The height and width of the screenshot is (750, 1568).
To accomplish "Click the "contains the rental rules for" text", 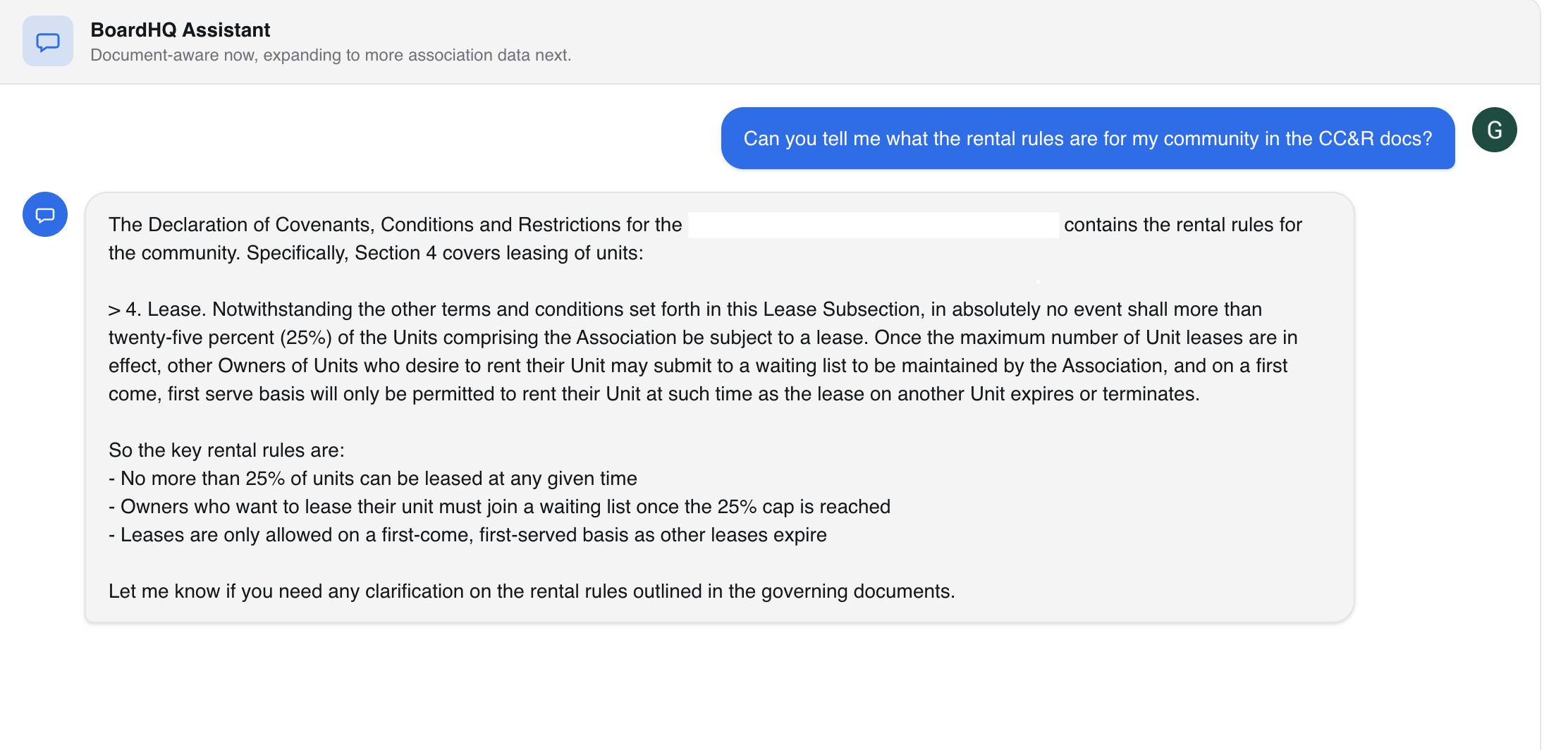I will tap(1182, 225).
